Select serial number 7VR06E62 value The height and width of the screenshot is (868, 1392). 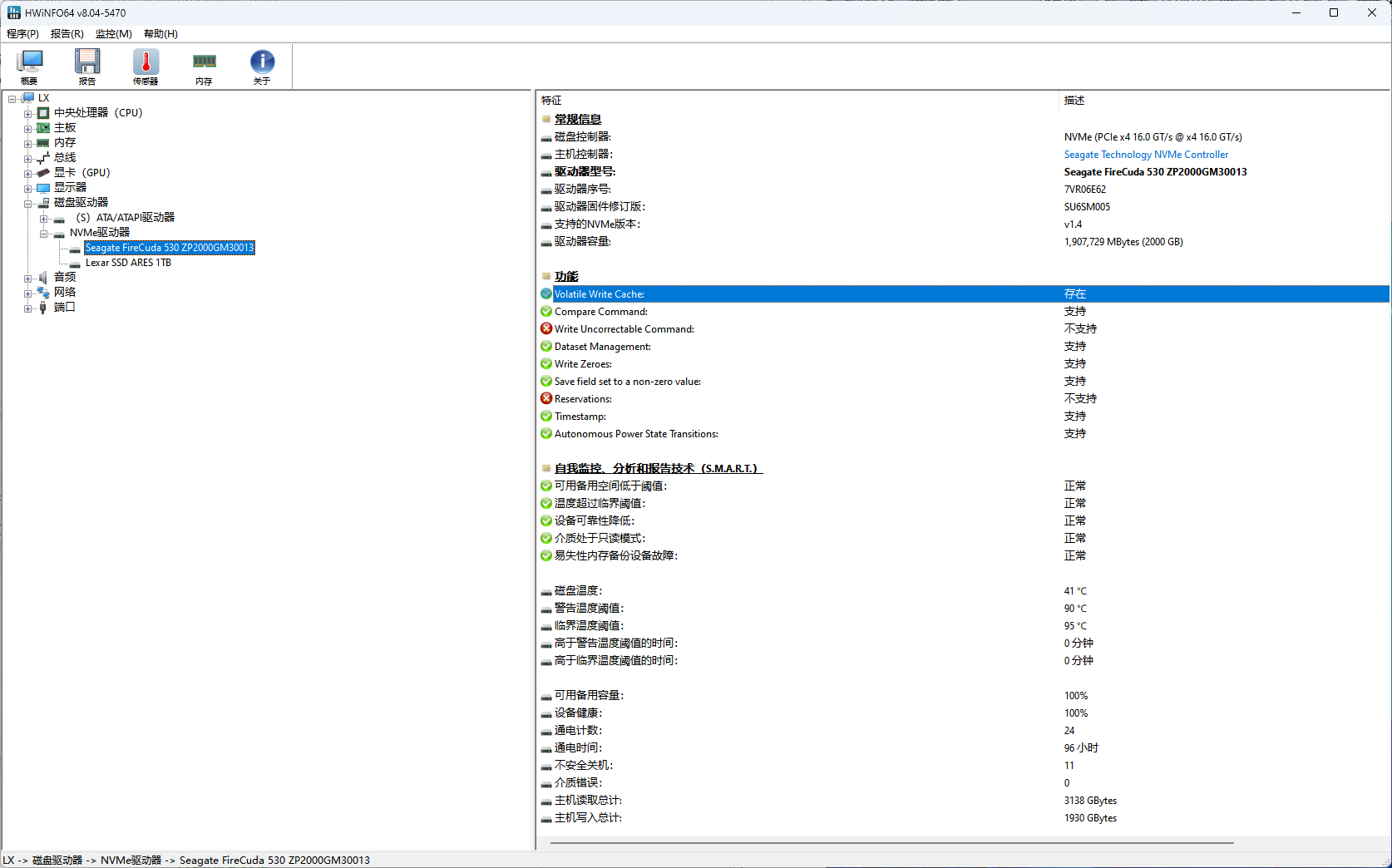[x=1085, y=190]
